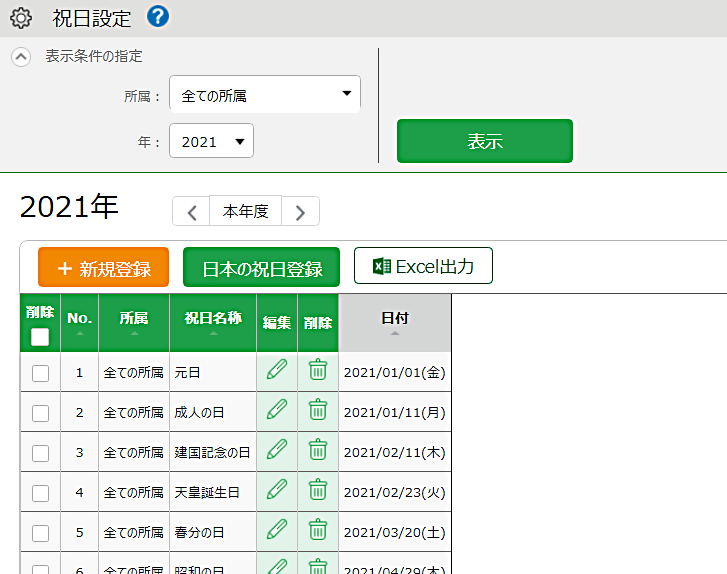727x574 pixels.
Task: Sort the table by 祝日名称 column header
Action: pos(213,323)
